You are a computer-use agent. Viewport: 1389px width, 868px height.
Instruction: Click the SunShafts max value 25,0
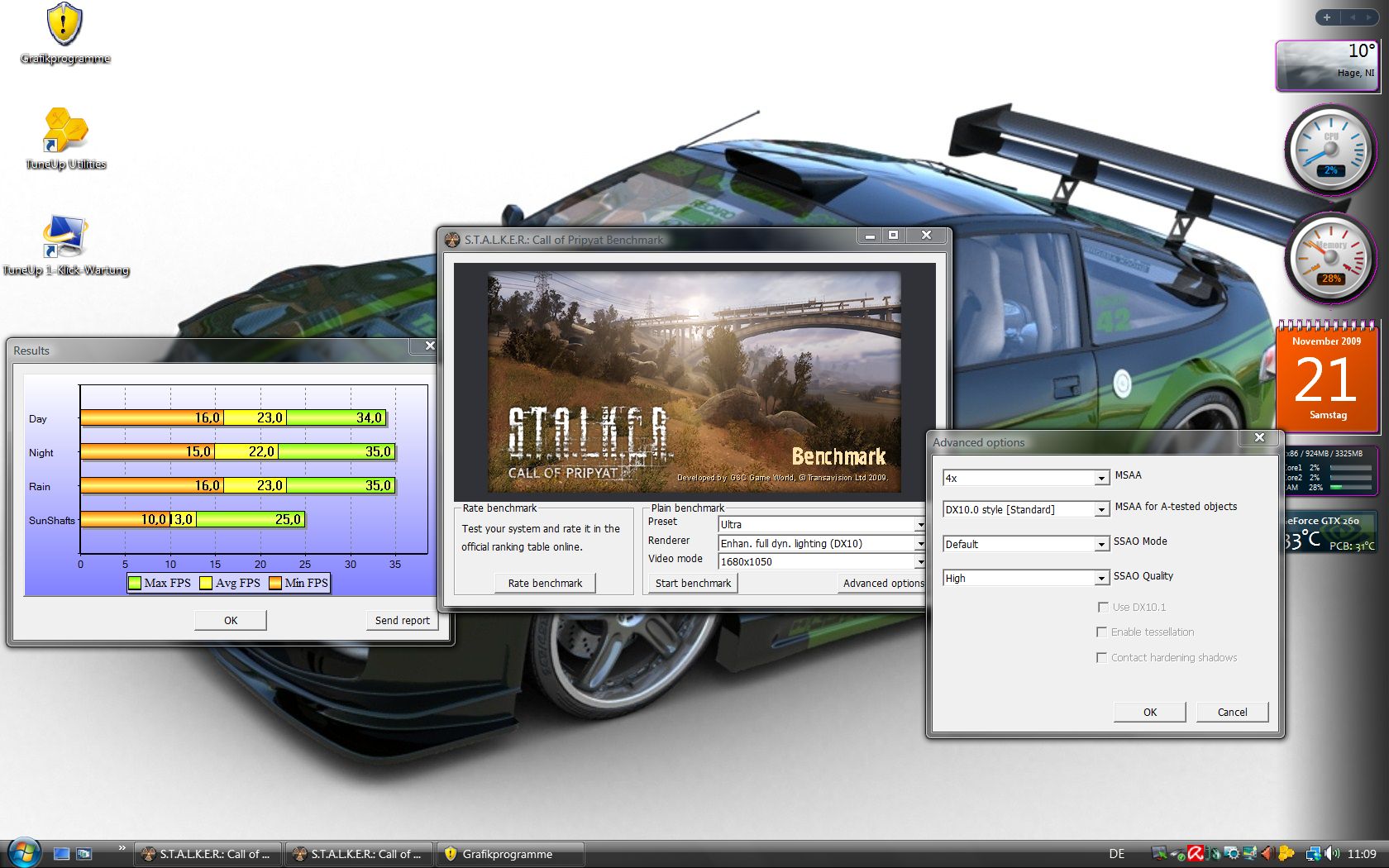click(288, 519)
